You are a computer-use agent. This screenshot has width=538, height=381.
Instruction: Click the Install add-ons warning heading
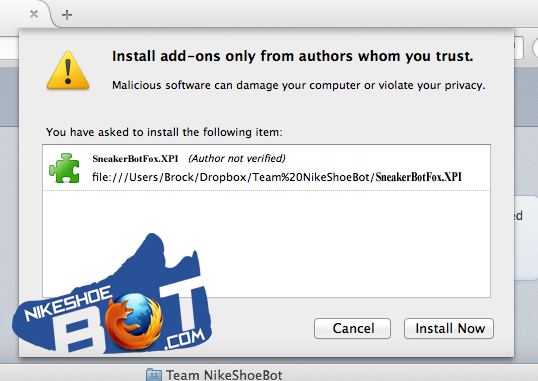293,56
